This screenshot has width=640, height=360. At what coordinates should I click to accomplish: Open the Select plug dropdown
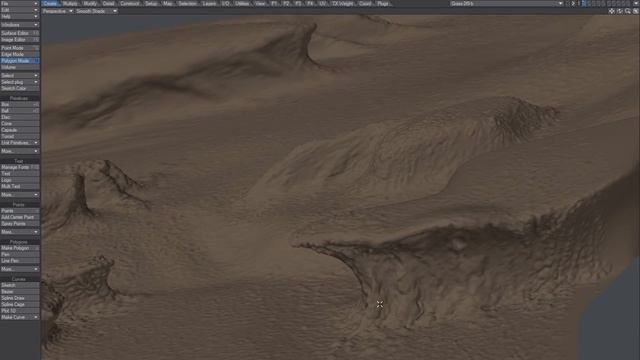click(x=20, y=82)
